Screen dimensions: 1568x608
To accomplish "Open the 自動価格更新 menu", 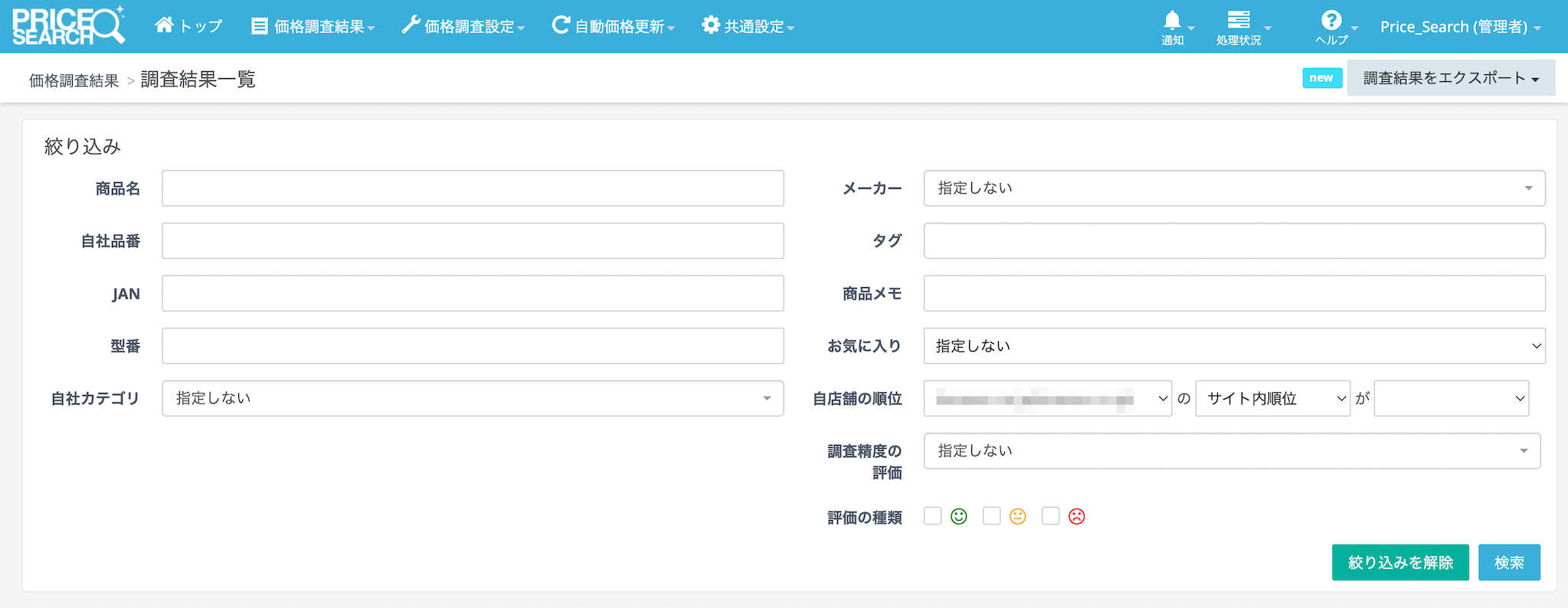I will coord(613,26).
